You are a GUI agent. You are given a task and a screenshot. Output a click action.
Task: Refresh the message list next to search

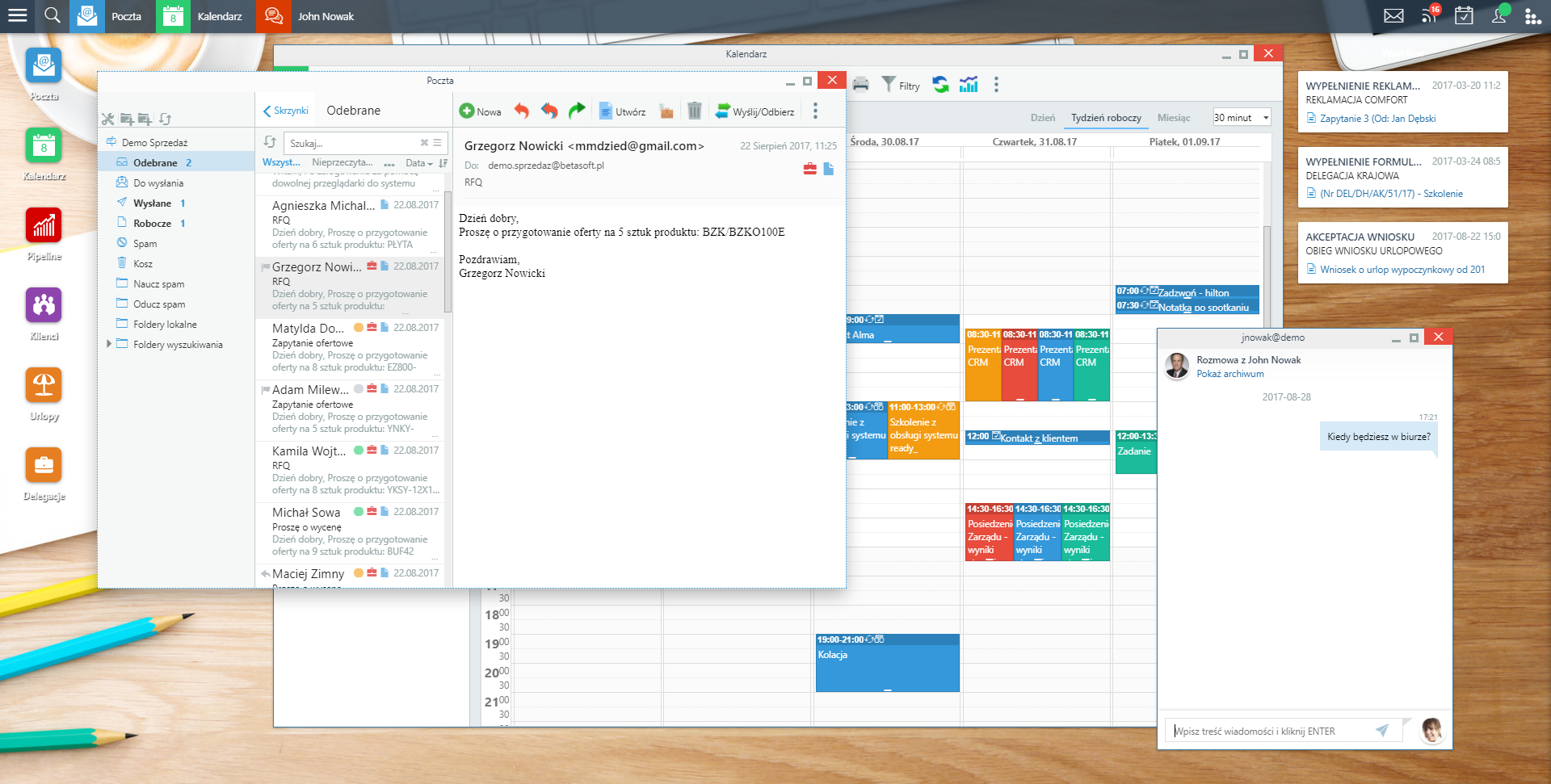point(270,142)
